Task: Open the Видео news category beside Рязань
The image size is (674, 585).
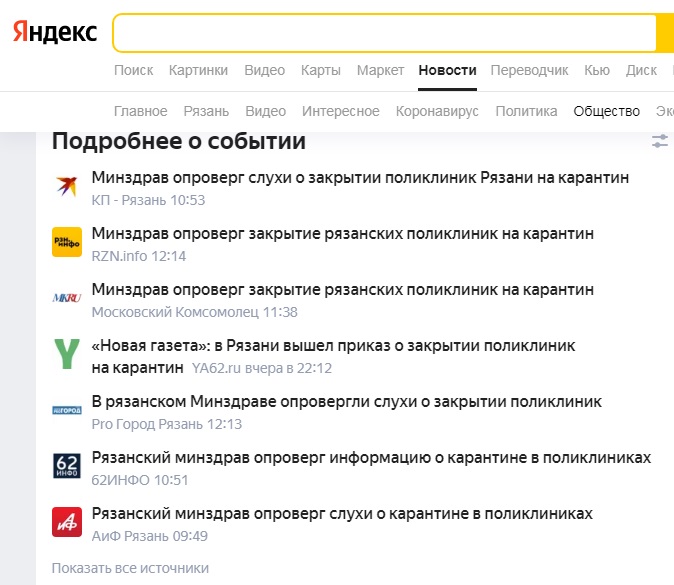Action: point(266,111)
